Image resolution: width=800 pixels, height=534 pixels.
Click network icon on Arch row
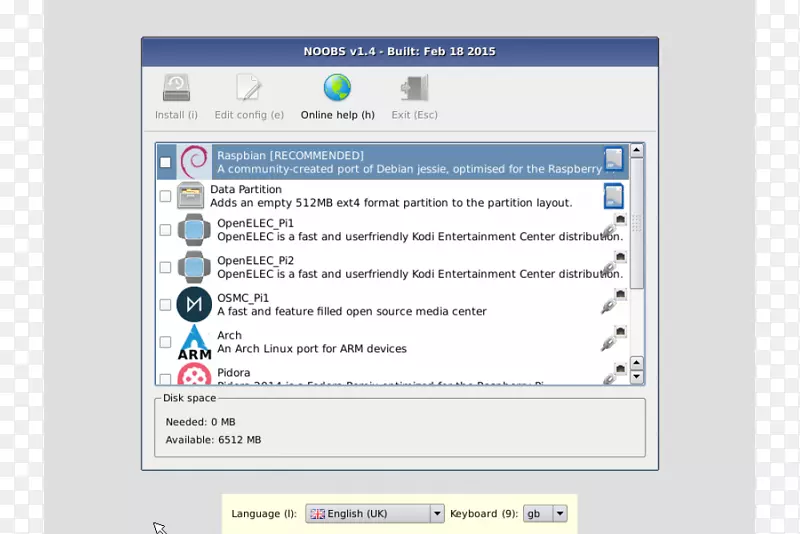(x=614, y=339)
